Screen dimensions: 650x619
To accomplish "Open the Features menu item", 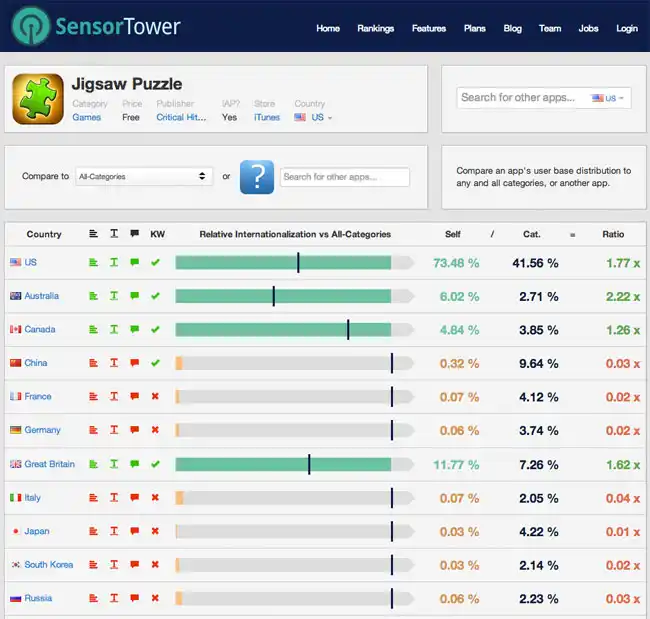I will click(429, 29).
